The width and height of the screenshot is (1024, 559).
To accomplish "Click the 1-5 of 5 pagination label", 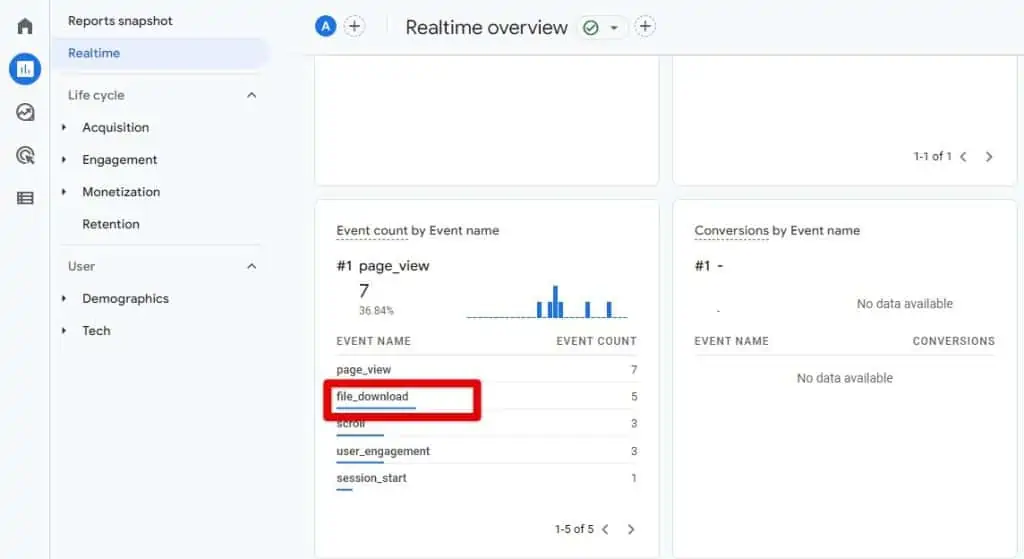I will pos(574,529).
